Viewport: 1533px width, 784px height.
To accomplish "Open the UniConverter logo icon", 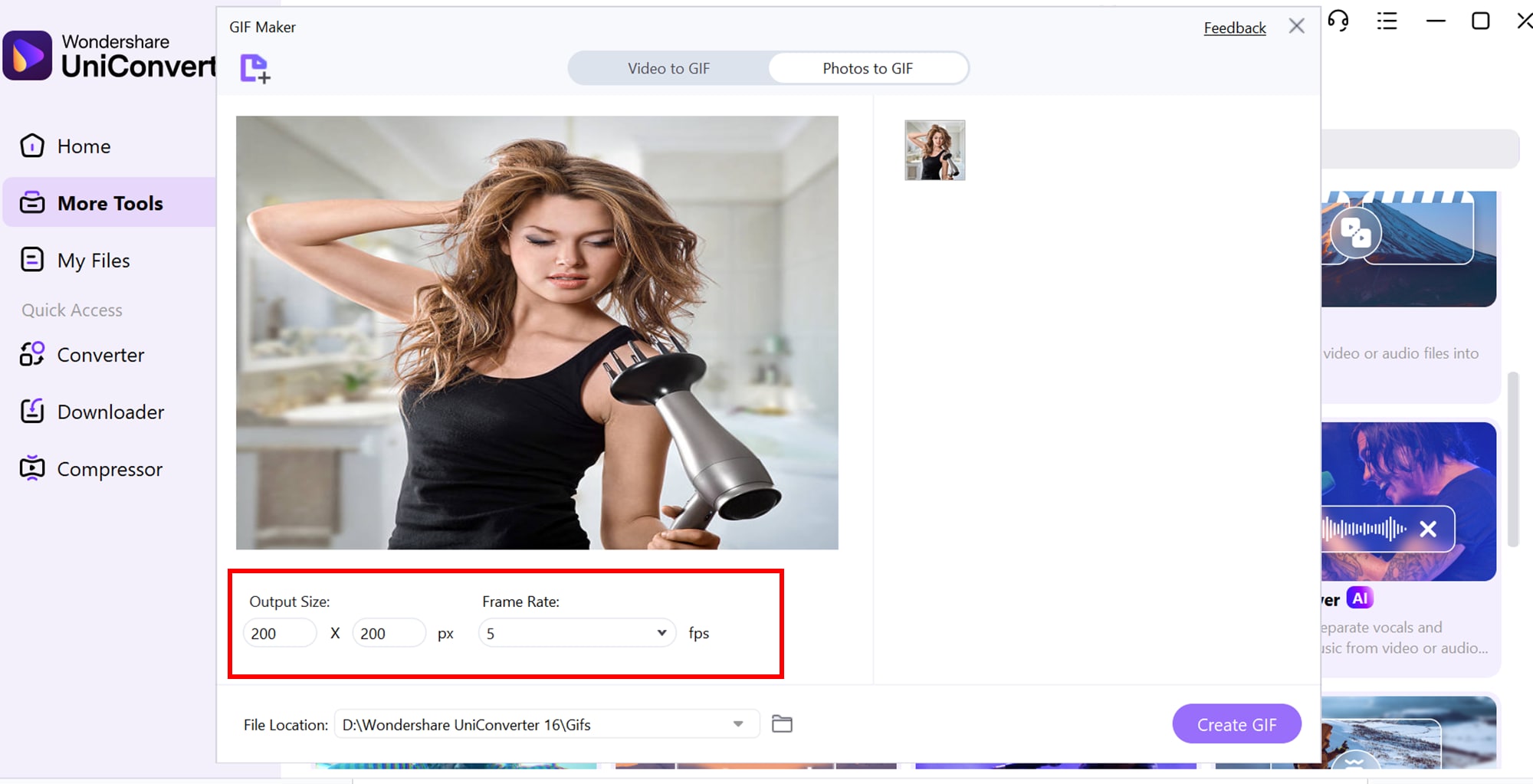I will point(28,55).
